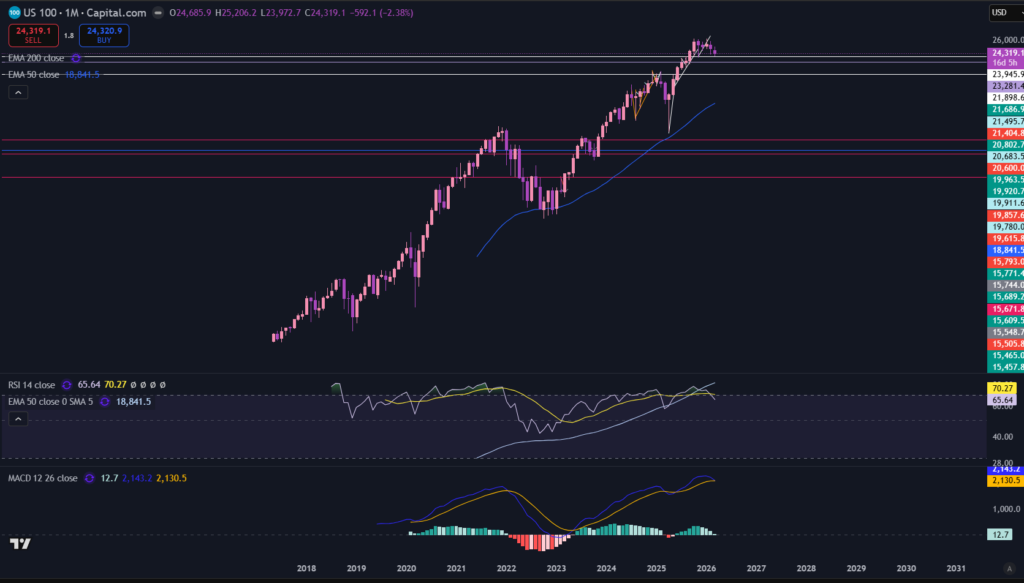
Task: Click the gray market status dash icon
Action: click(x=158, y=12)
